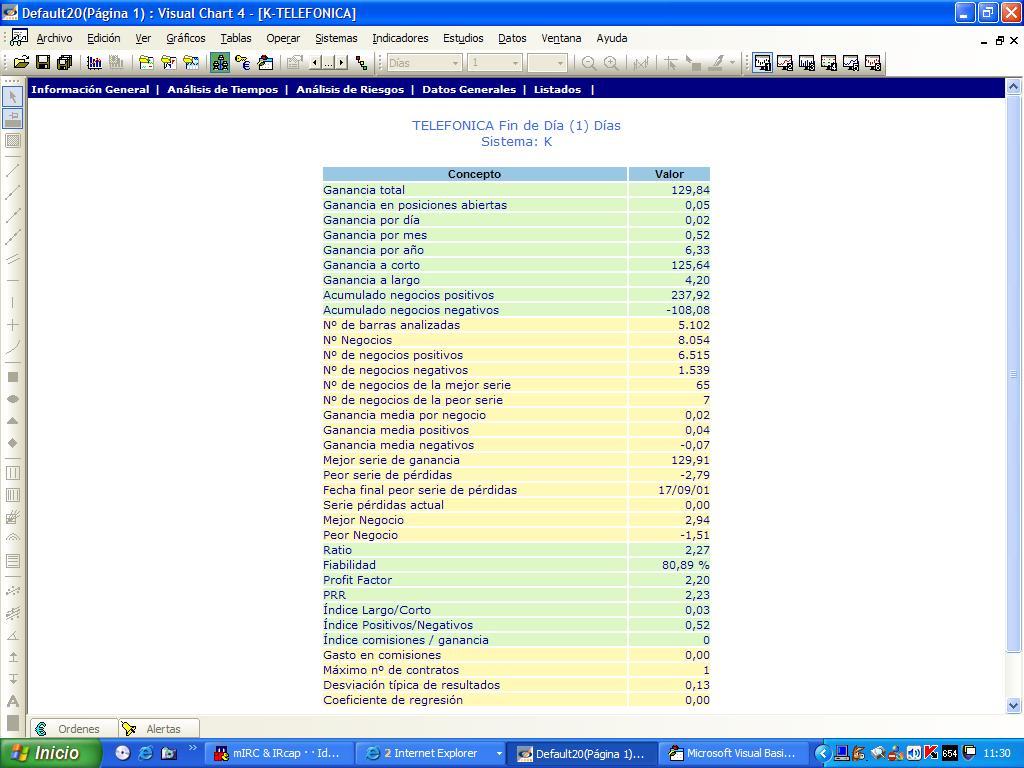1024x768 pixels.
Task: Click the Concepto column header
Action: click(475, 174)
